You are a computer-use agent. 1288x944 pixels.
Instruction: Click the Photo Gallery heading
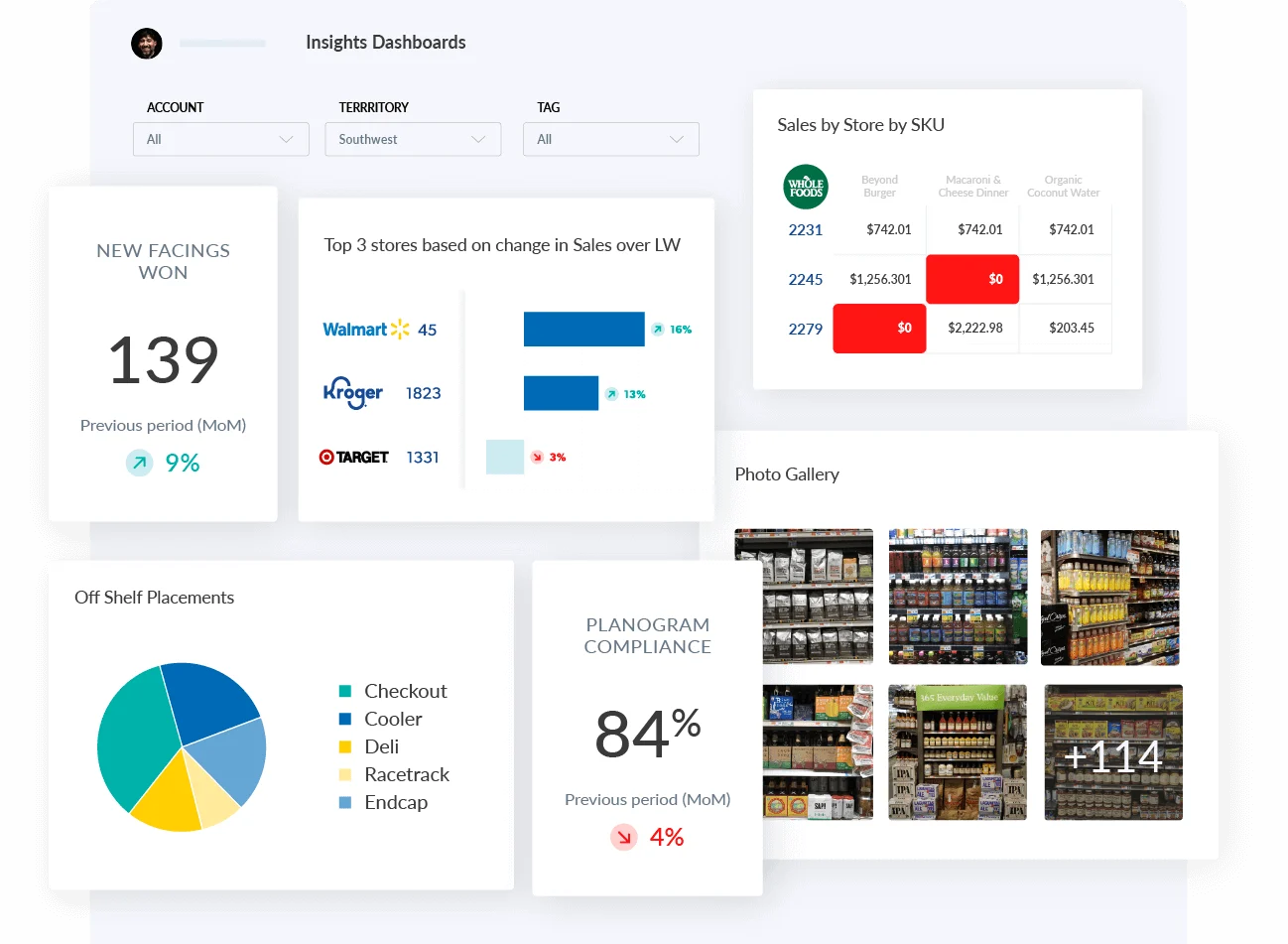(787, 474)
